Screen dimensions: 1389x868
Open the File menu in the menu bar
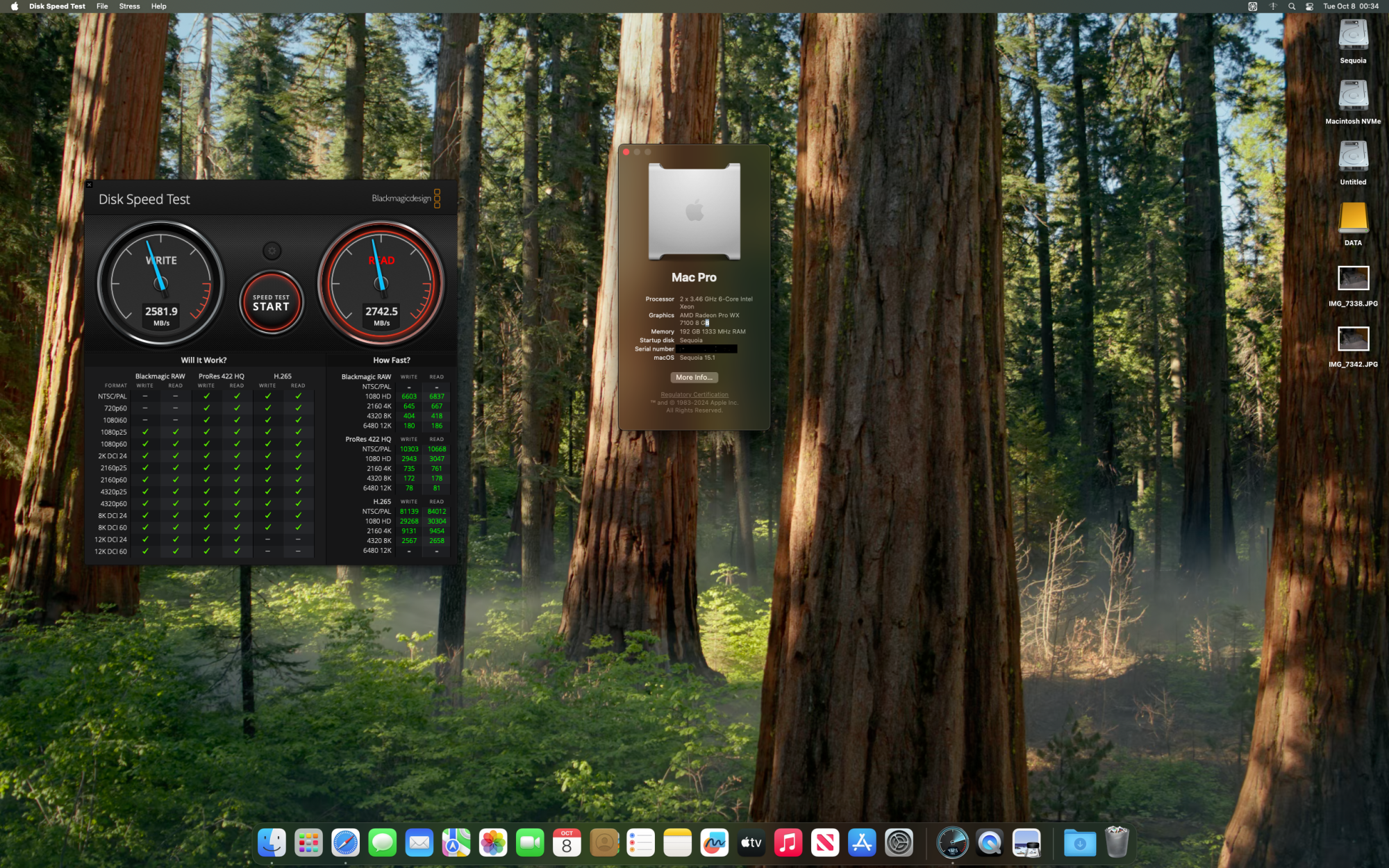(x=102, y=6)
